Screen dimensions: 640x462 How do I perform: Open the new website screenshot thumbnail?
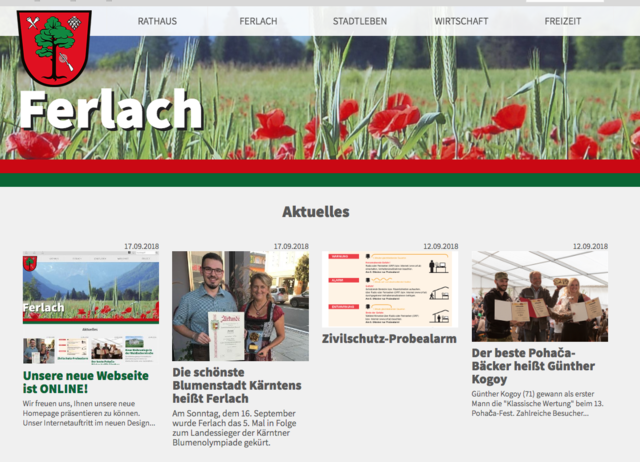91,307
